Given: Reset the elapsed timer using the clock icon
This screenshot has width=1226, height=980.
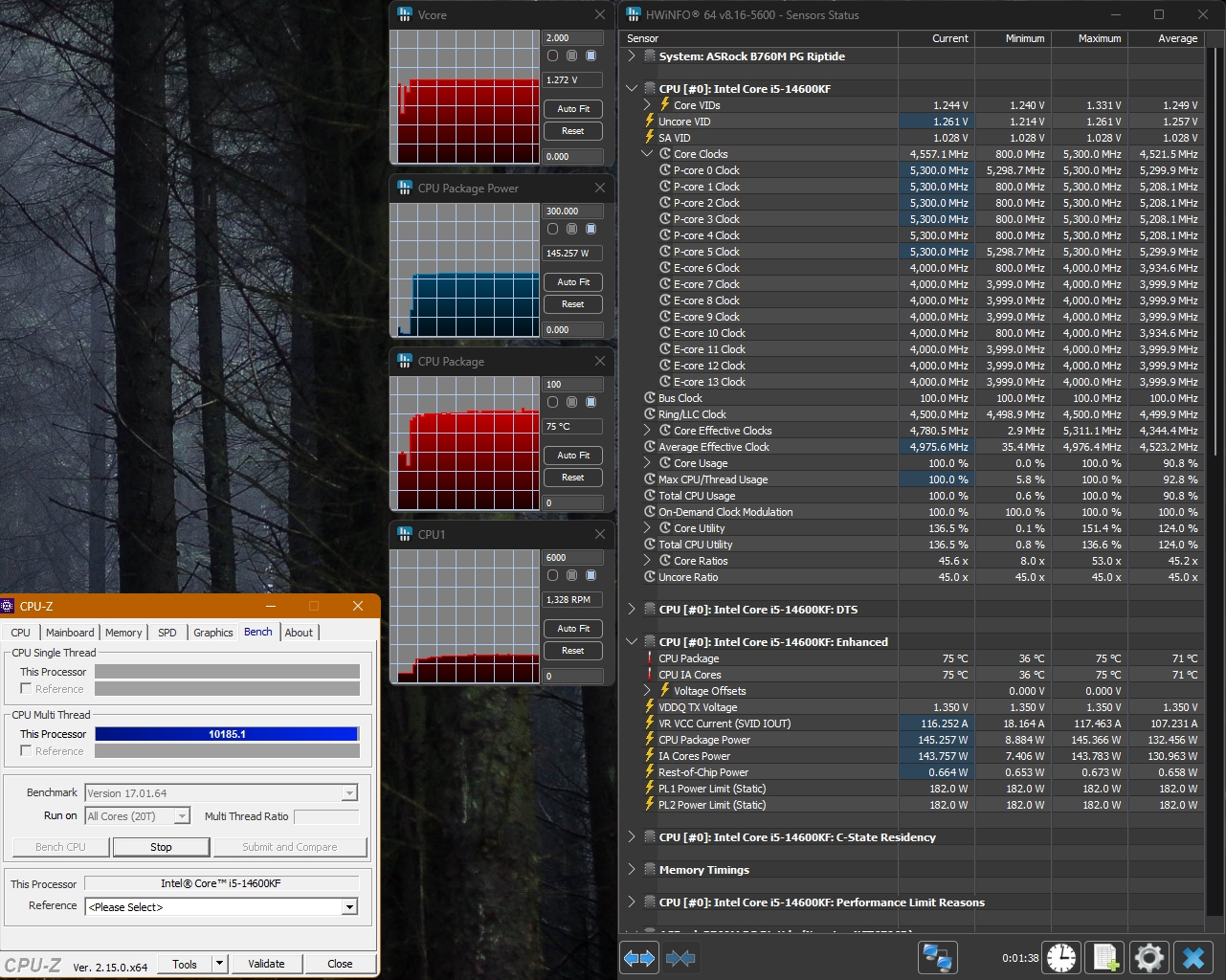Looking at the screenshot, I should pos(1061,957).
